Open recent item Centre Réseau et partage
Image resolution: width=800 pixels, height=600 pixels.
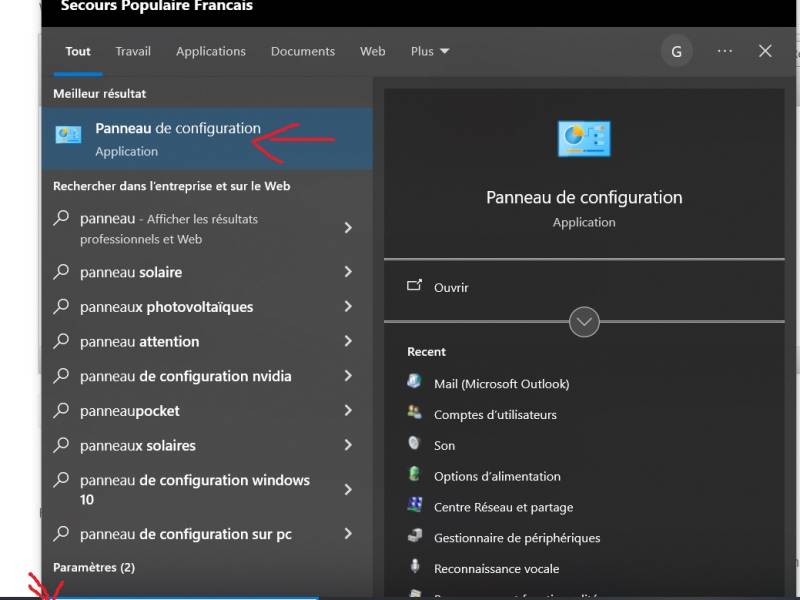click(x=504, y=507)
